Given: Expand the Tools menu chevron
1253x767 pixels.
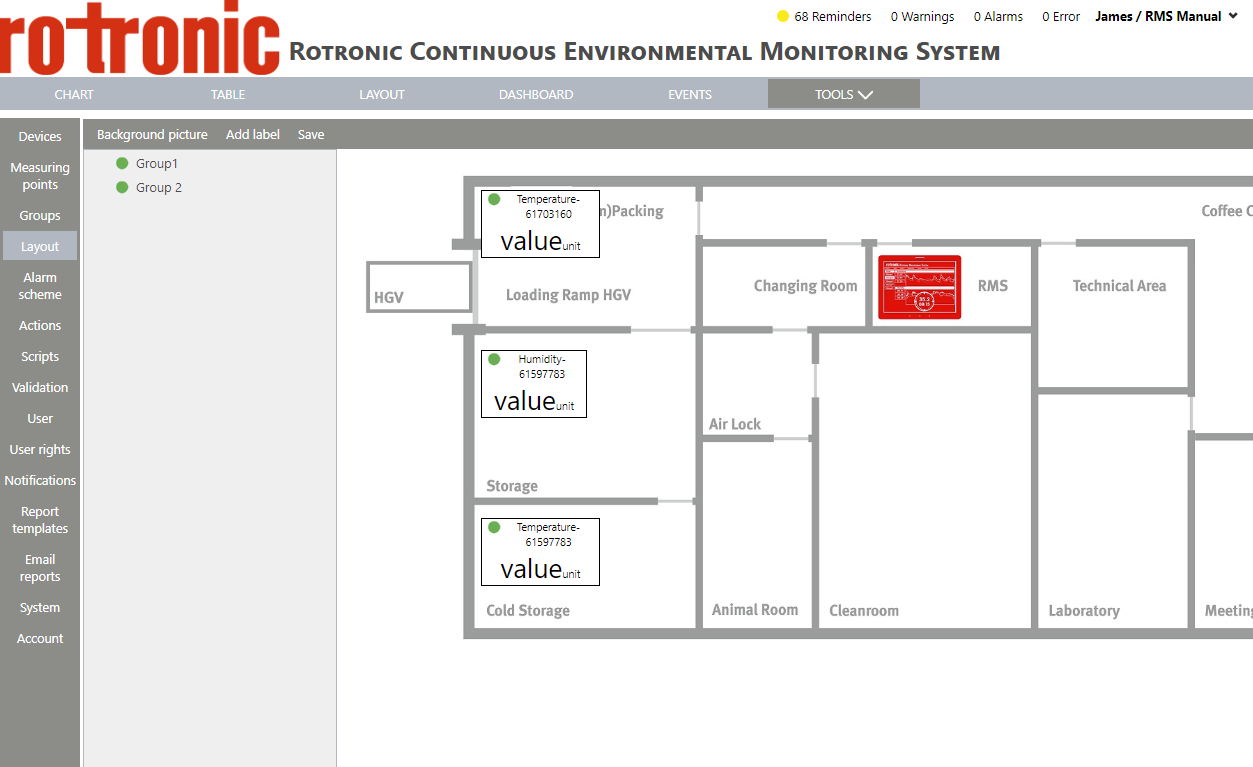Looking at the screenshot, I should pos(865,95).
